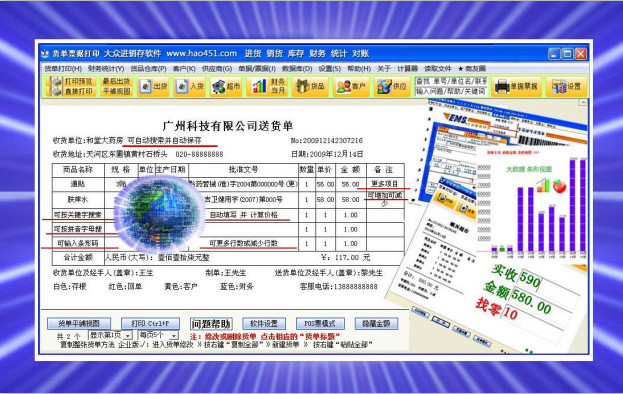Click the 自动填写 并 计算价格 cell
The height and width of the screenshot is (394, 623).
click(x=243, y=215)
